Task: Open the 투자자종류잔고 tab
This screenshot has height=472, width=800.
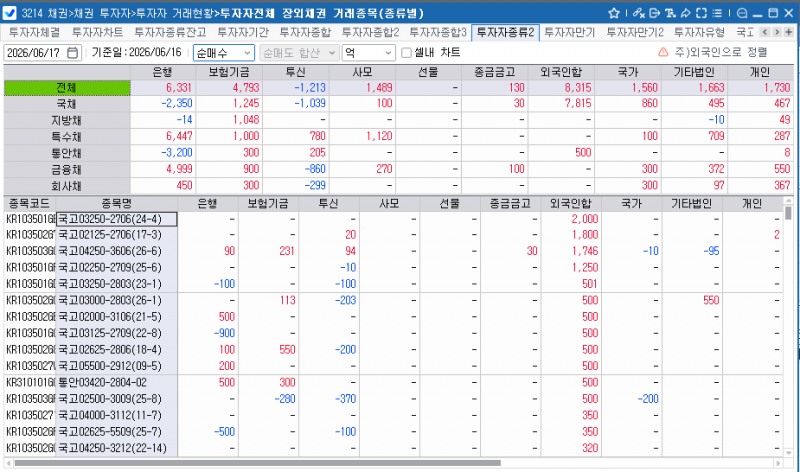Action: coord(170,33)
